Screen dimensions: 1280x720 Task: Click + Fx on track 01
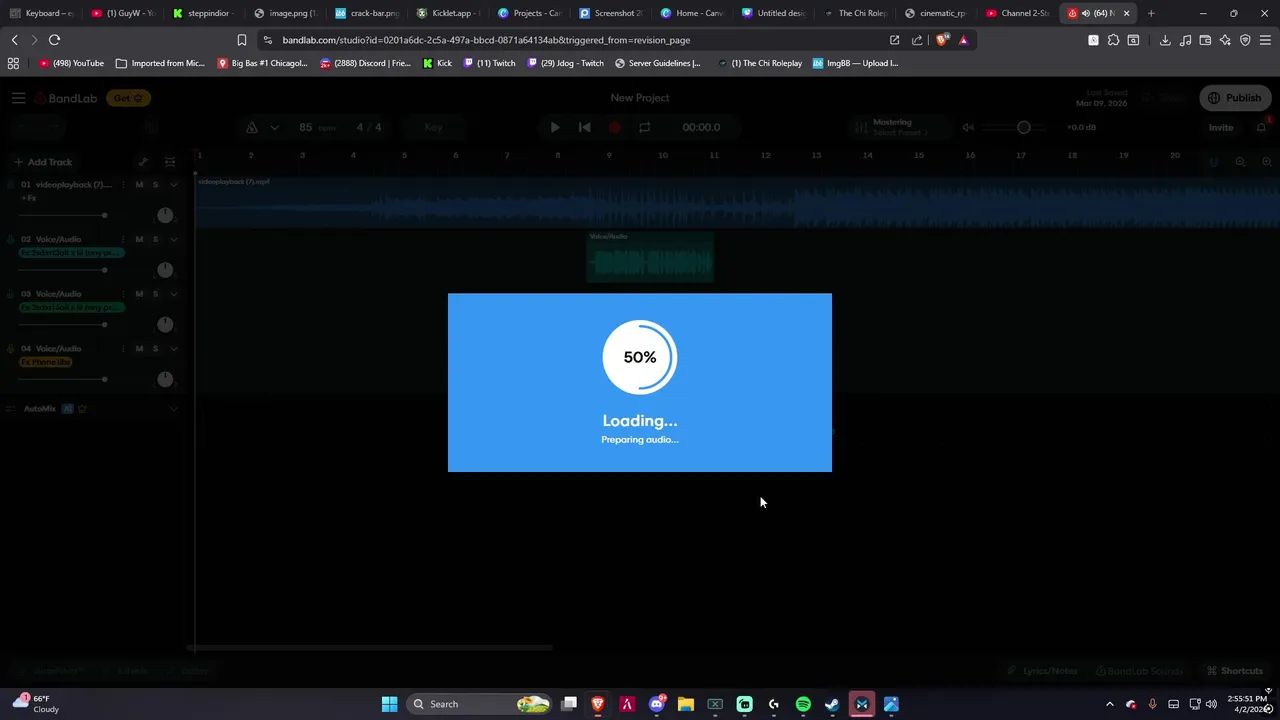[x=29, y=198]
